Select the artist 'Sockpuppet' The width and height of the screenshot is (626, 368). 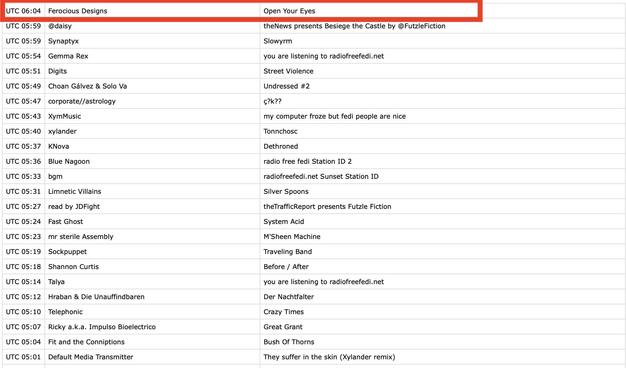[x=67, y=252]
